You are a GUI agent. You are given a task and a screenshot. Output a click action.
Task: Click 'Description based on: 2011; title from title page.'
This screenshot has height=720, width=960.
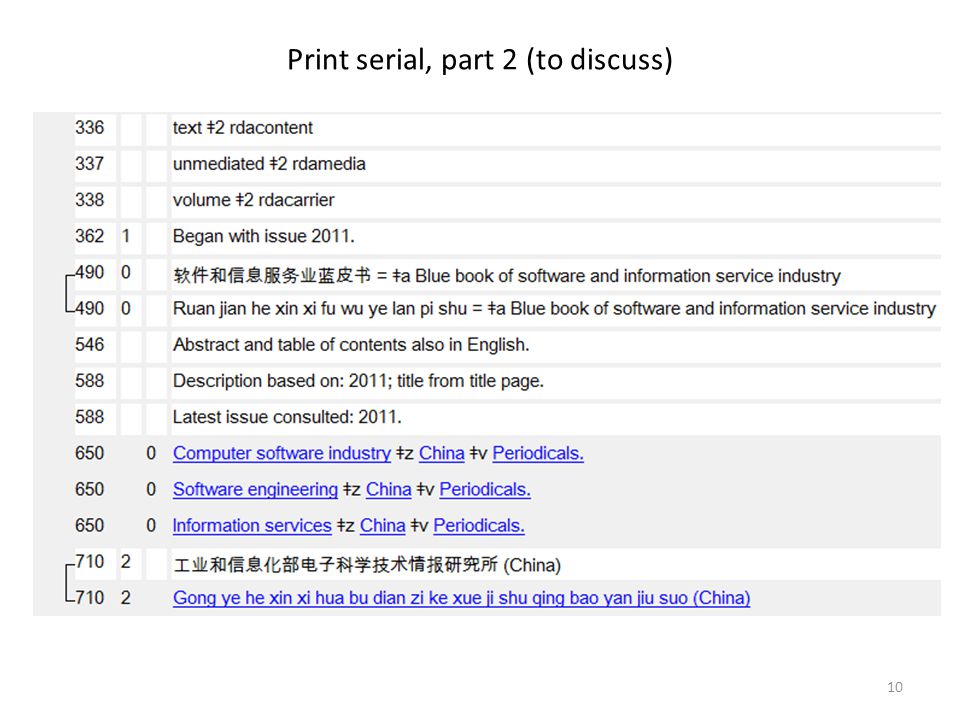point(358,381)
